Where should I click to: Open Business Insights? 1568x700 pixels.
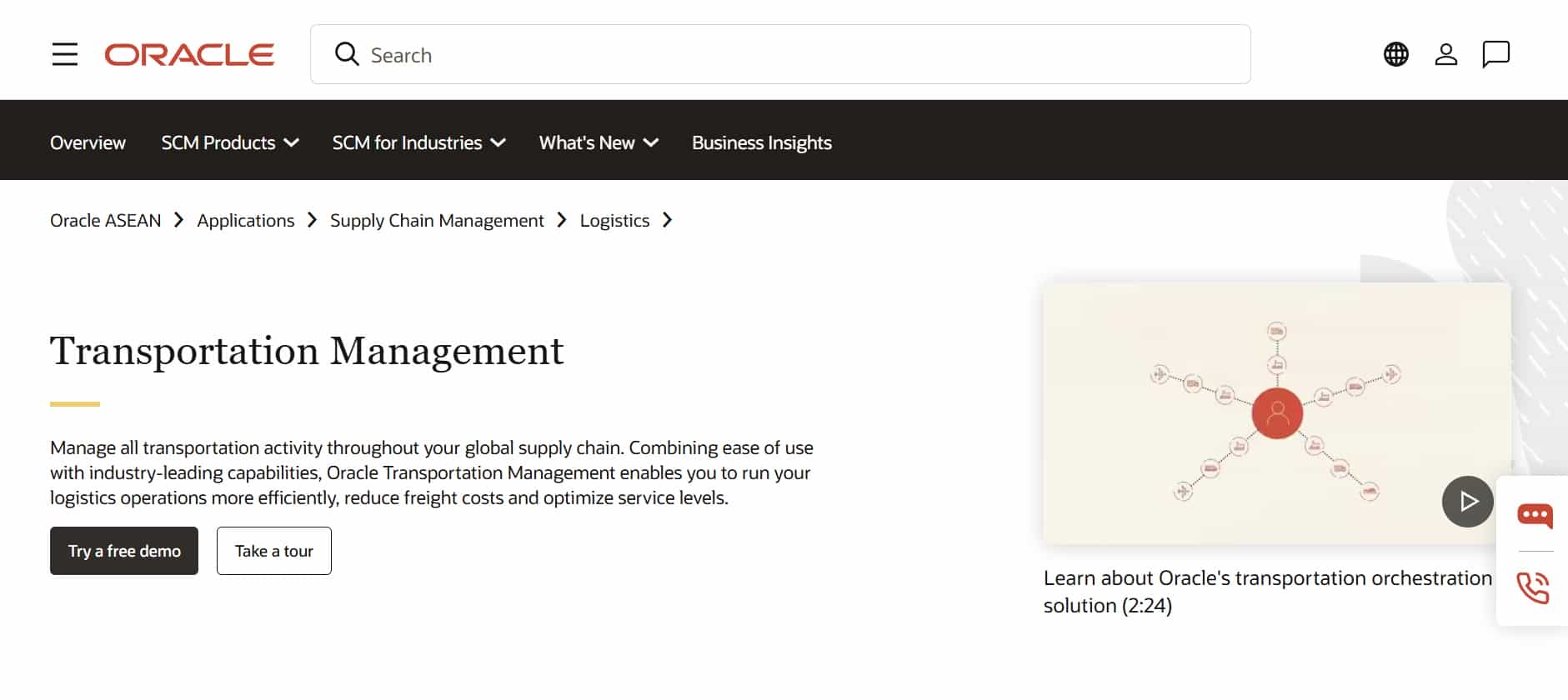(x=762, y=142)
